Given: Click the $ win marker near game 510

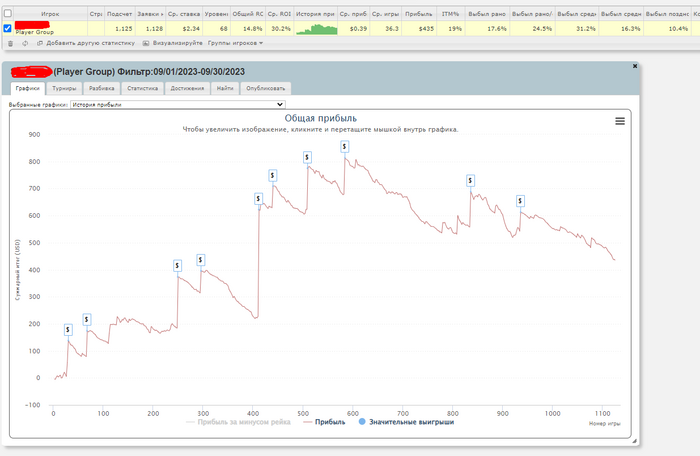Looking at the screenshot, I should pos(307,158).
